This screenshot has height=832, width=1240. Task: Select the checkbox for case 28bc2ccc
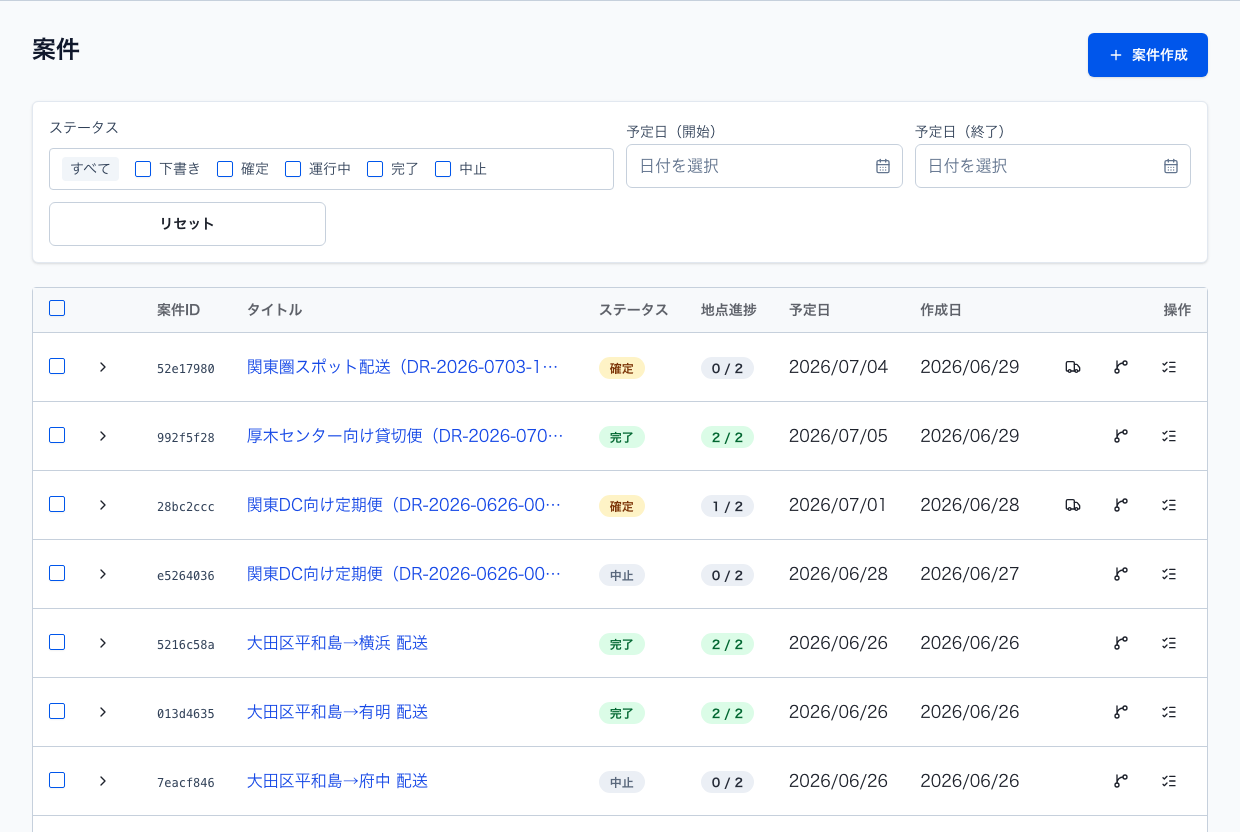(57, 504)
